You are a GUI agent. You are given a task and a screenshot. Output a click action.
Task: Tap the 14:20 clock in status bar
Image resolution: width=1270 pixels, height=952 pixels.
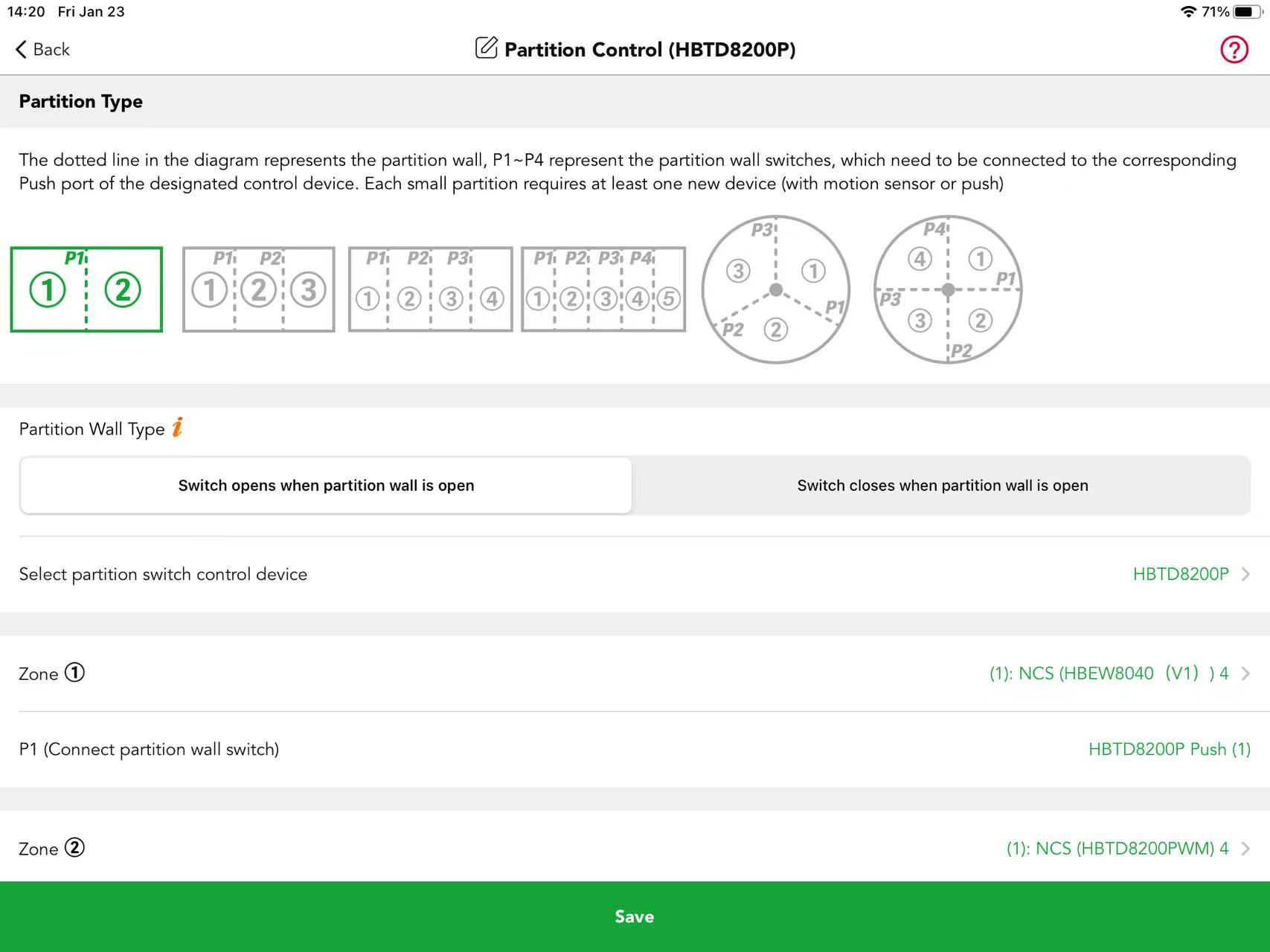(x=26, y=12)
